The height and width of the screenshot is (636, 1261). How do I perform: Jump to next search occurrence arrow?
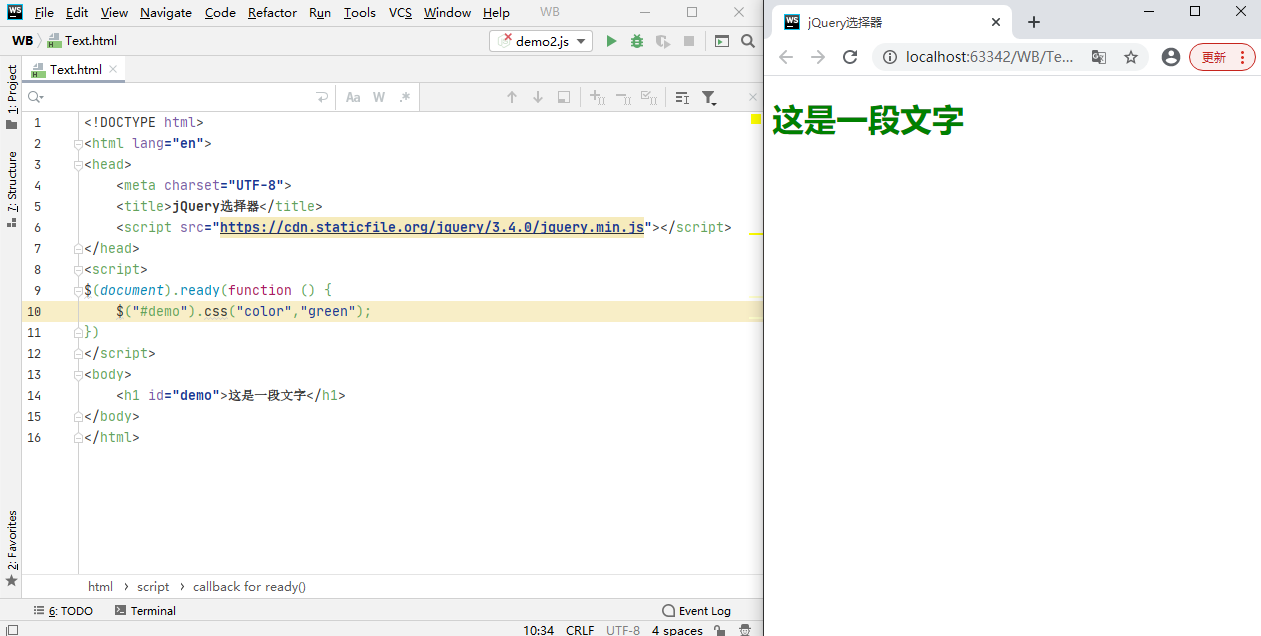(538, 97)
